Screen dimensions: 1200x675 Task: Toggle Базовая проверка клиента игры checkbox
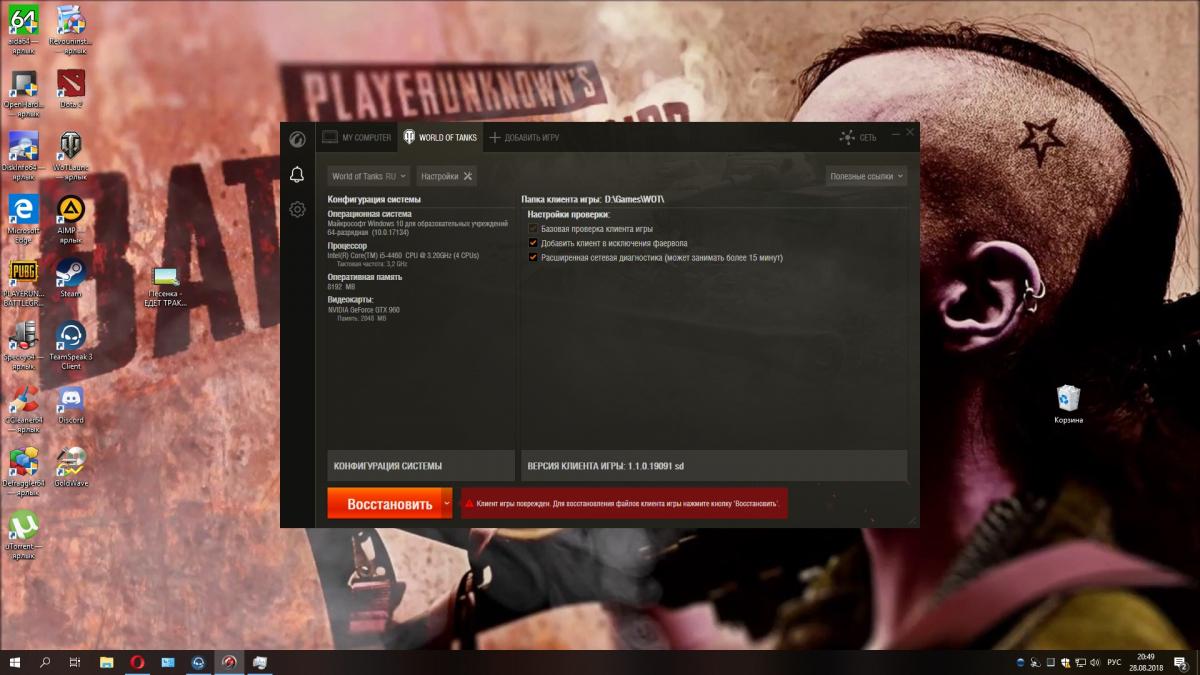[x=533, y=229]
